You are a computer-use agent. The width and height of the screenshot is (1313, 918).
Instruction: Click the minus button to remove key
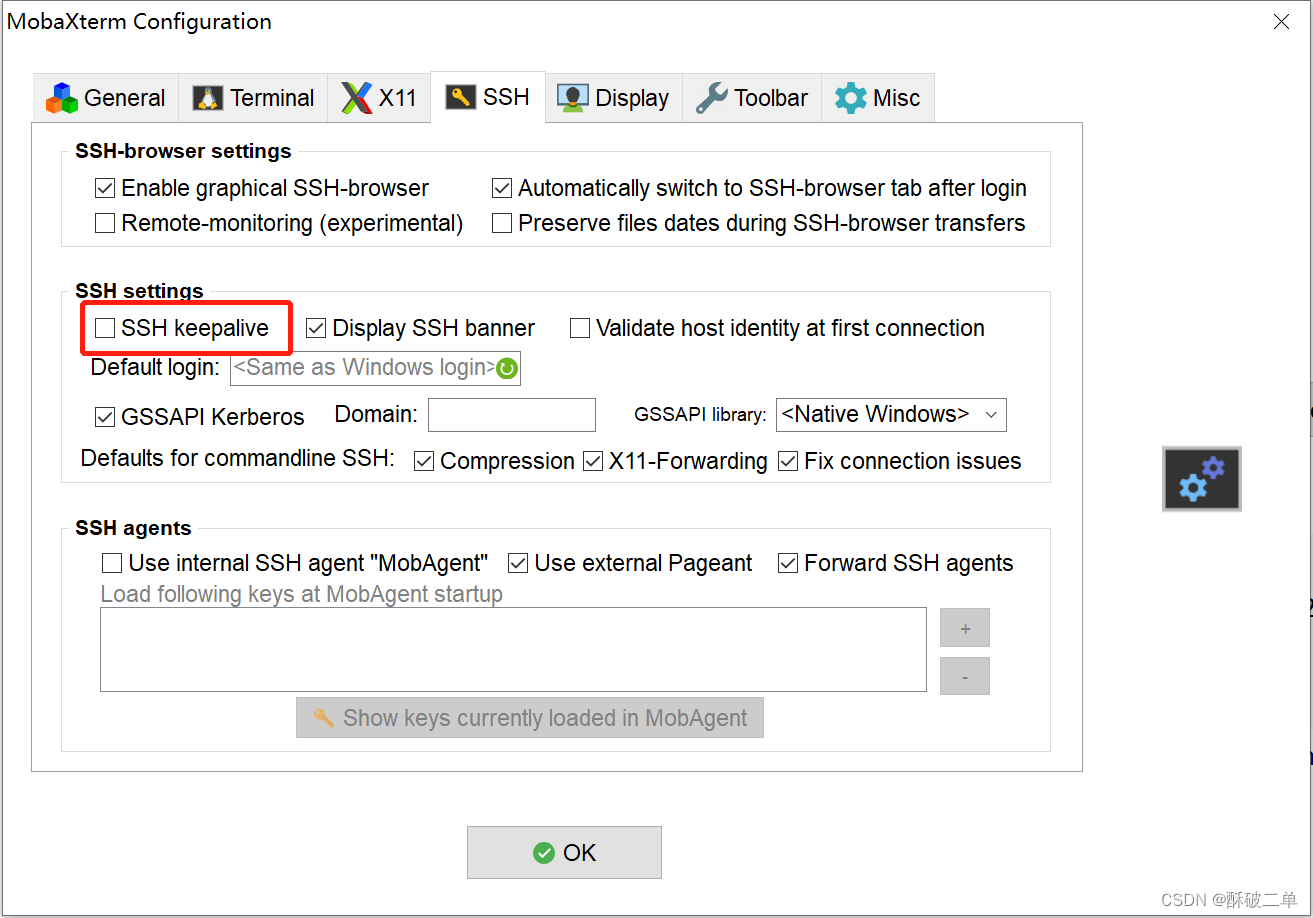(965, 676)
